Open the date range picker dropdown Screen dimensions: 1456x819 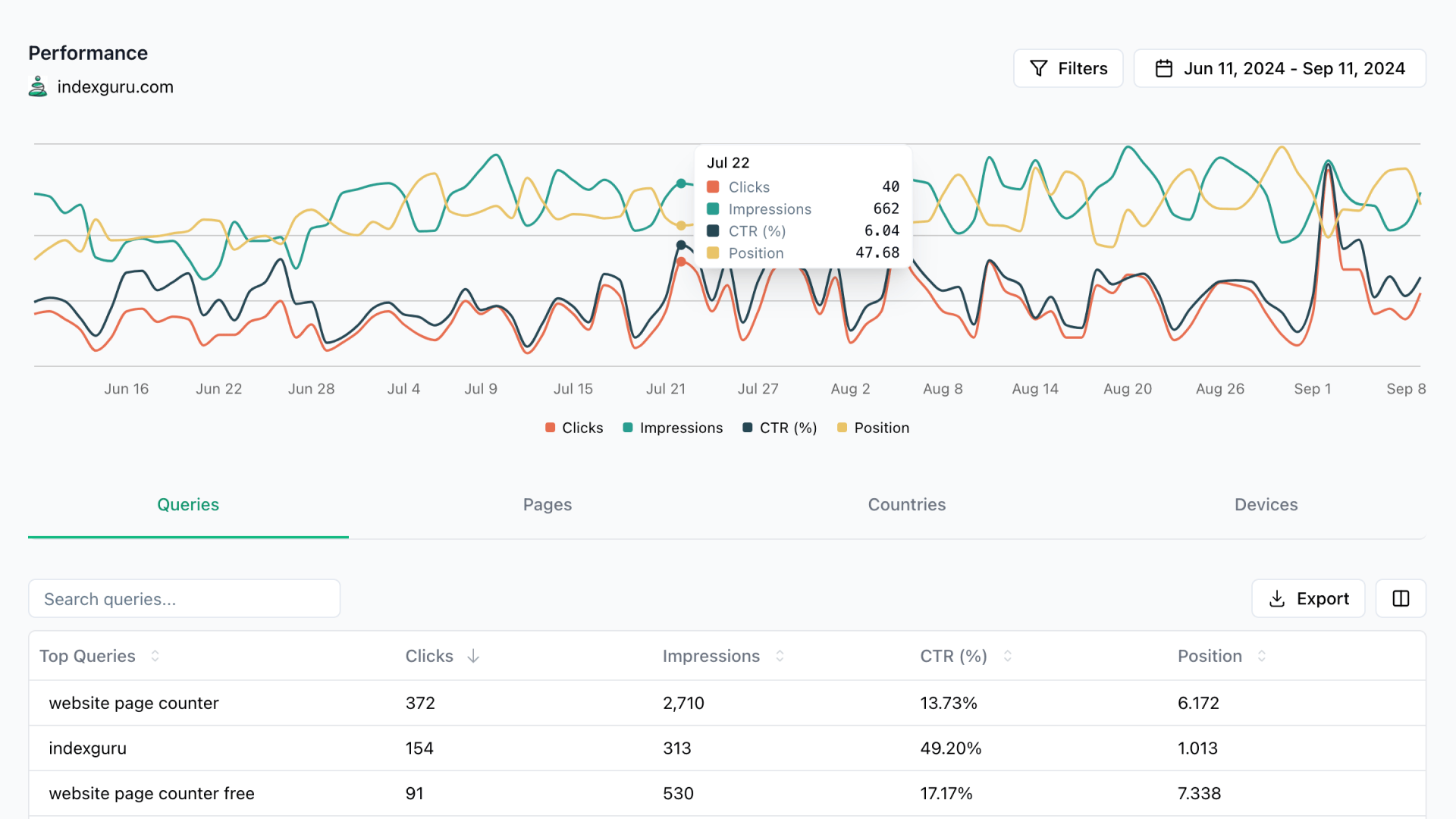[1279, 69]
